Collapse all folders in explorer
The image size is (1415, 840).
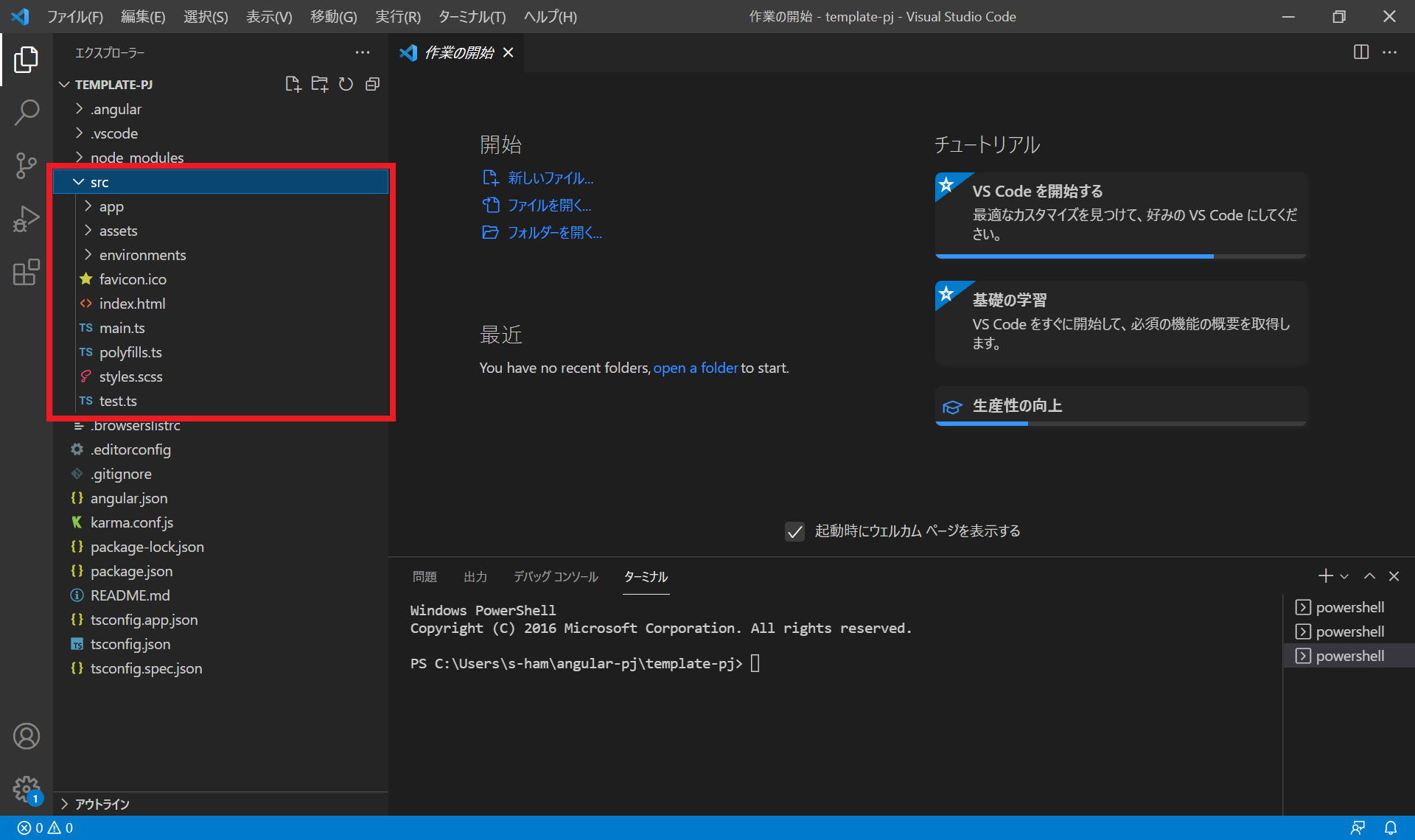pyautogui.click(x=372, y=84)
